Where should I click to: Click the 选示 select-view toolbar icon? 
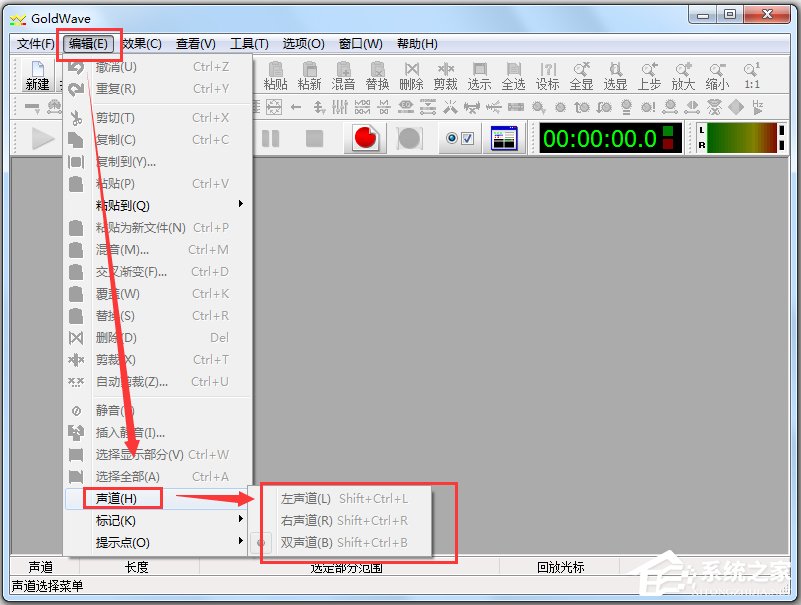(x=479, y=75)
